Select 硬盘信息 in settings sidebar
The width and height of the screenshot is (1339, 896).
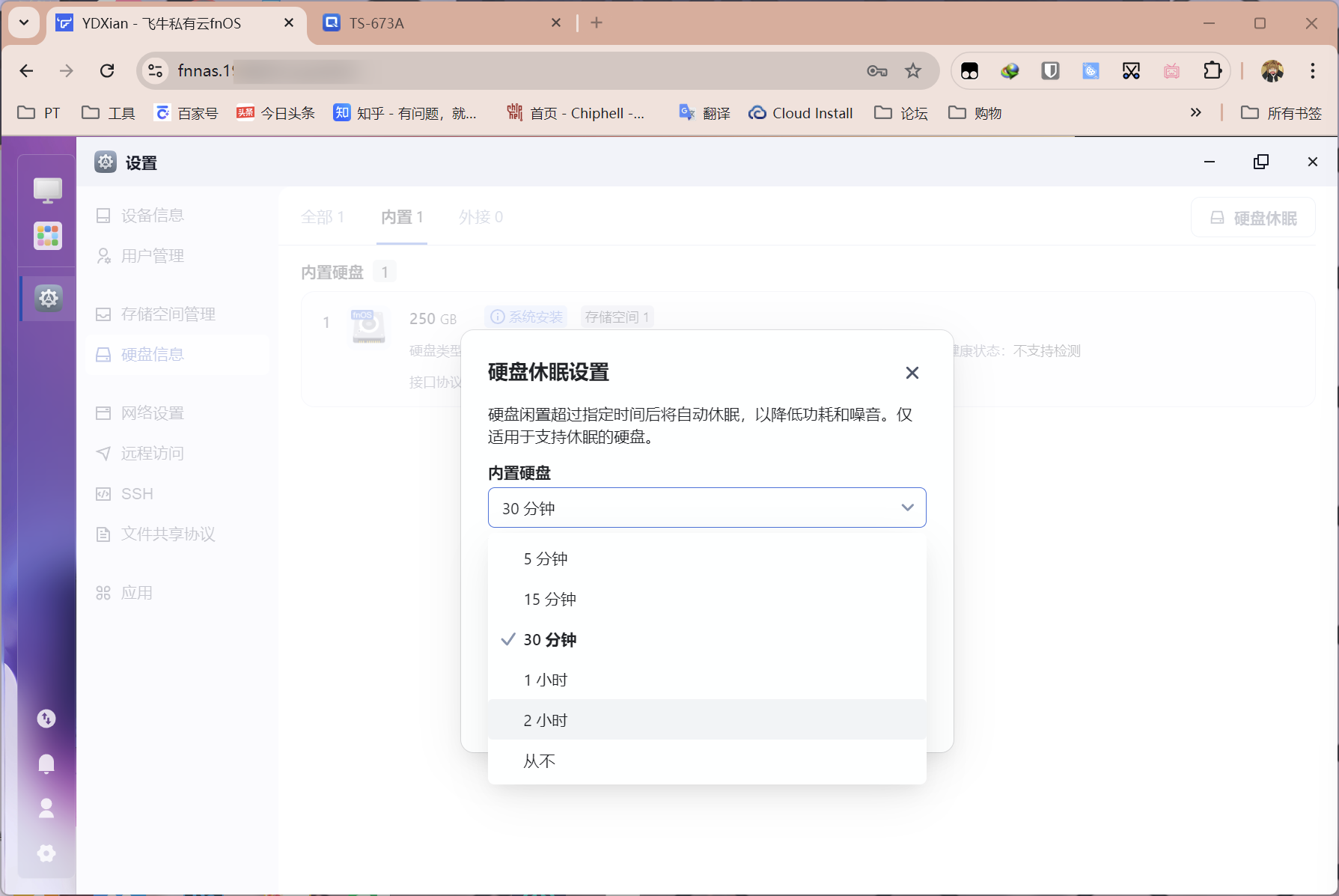[x=177, y=355]
